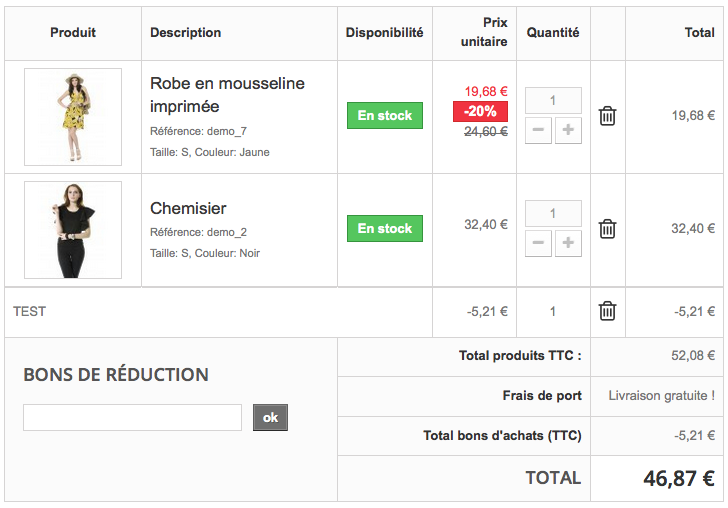
Task: Delete the Robe en mousseline imprimée item
Action: [x=607, y=116]
